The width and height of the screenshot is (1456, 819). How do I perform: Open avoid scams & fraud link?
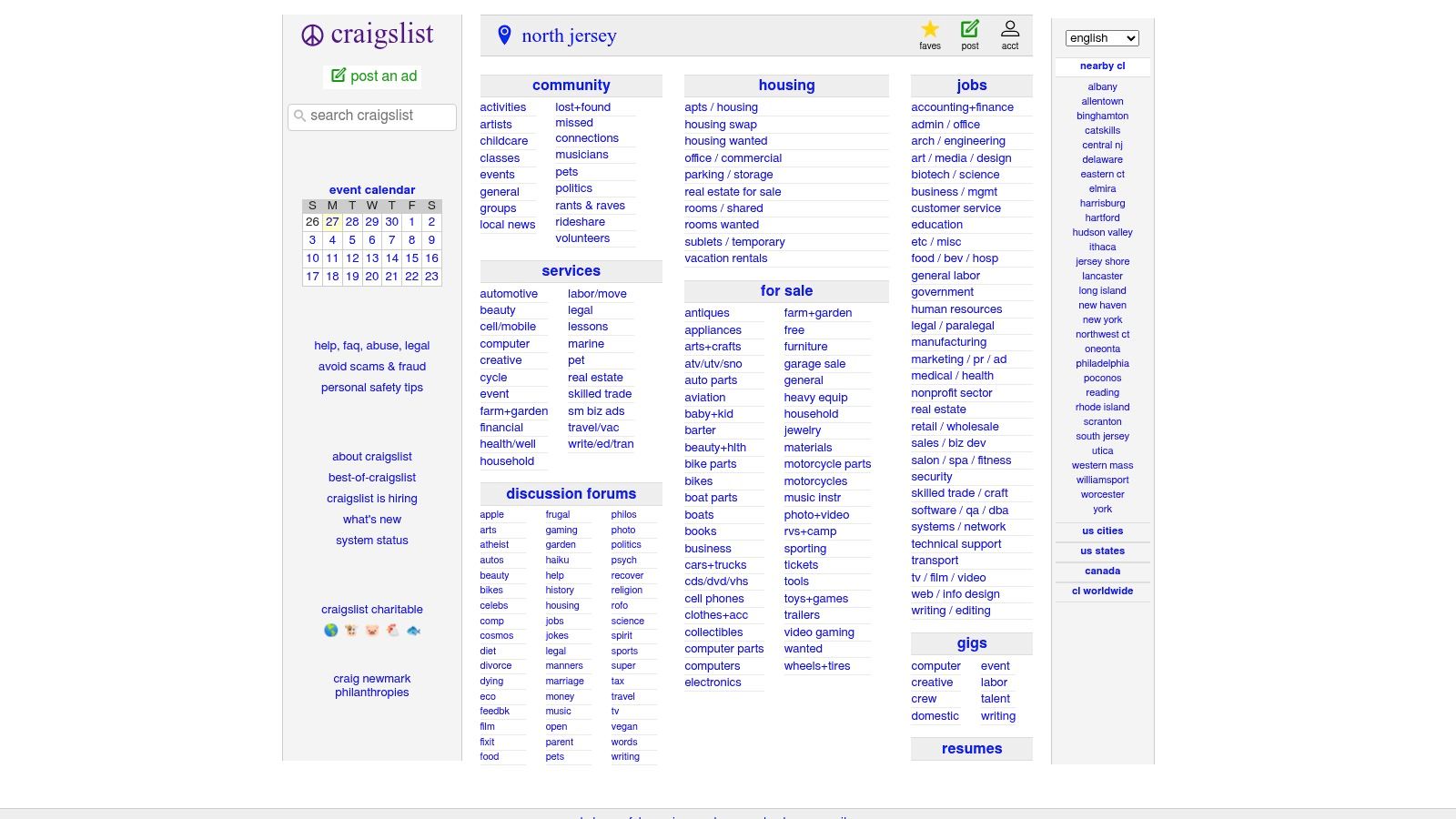(371, 367)
